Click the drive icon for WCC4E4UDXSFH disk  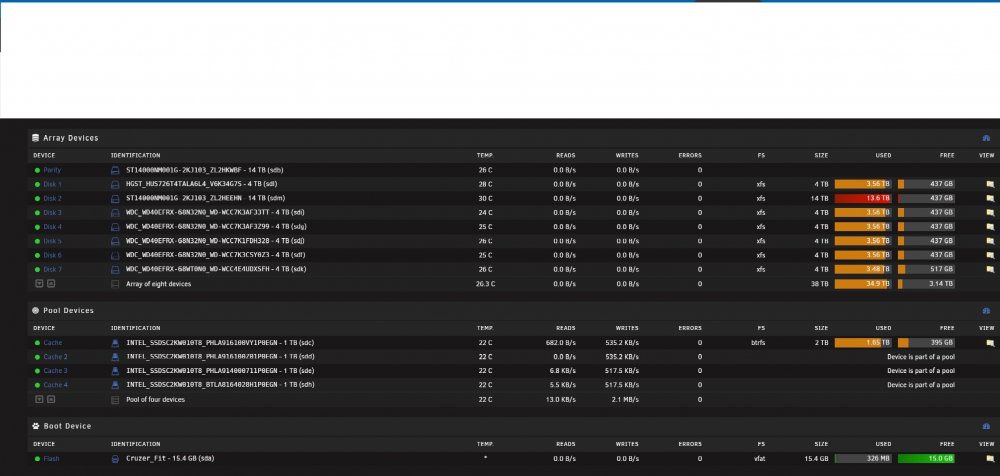[115, 269]
